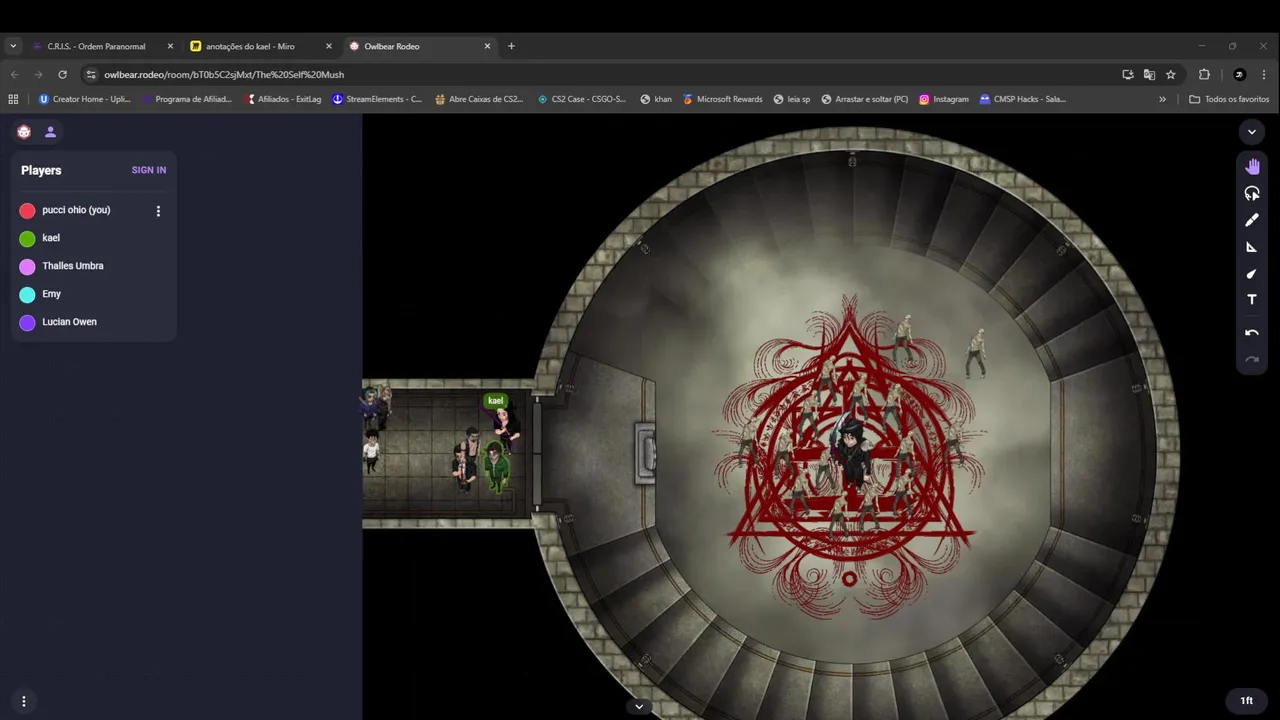The image size is (1280, 720).
Task: Open Todos os favoritos folder
Action: [x=1229, y=99]
